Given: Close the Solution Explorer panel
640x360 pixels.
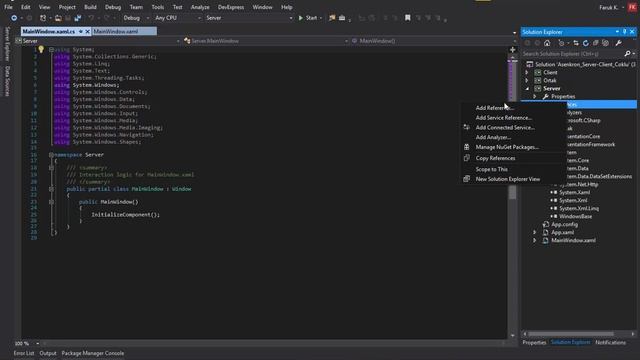Looking at the screenshot, I should coord(632,32).
